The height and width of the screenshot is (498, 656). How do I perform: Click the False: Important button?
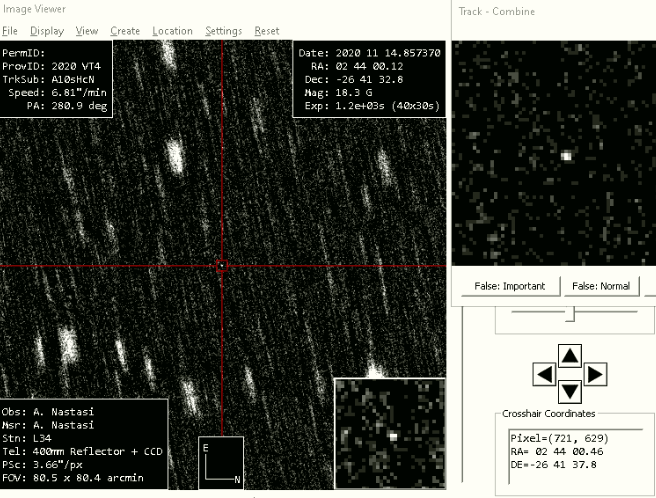510,286
